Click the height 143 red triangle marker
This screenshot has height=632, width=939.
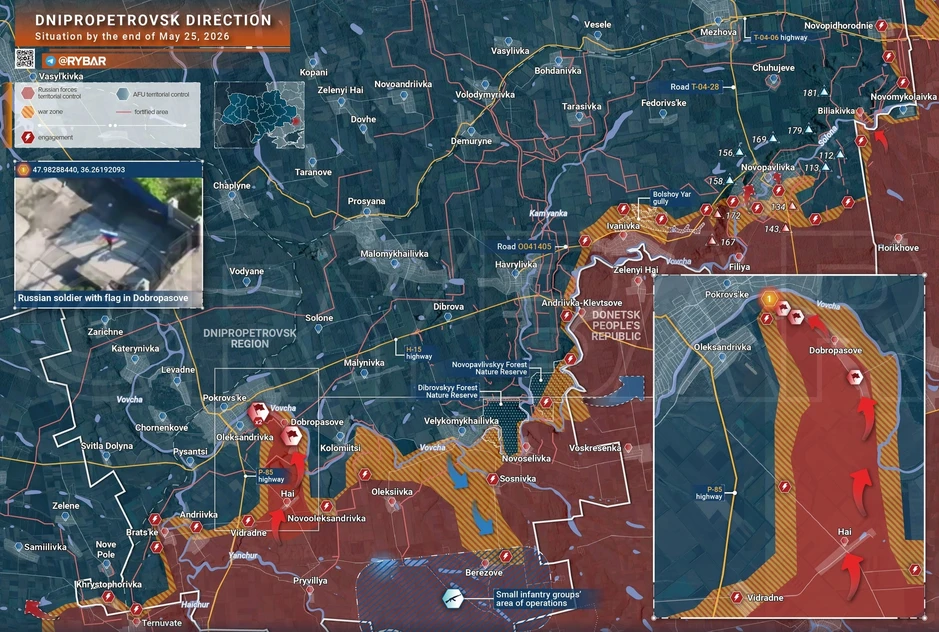coord(786,228)
